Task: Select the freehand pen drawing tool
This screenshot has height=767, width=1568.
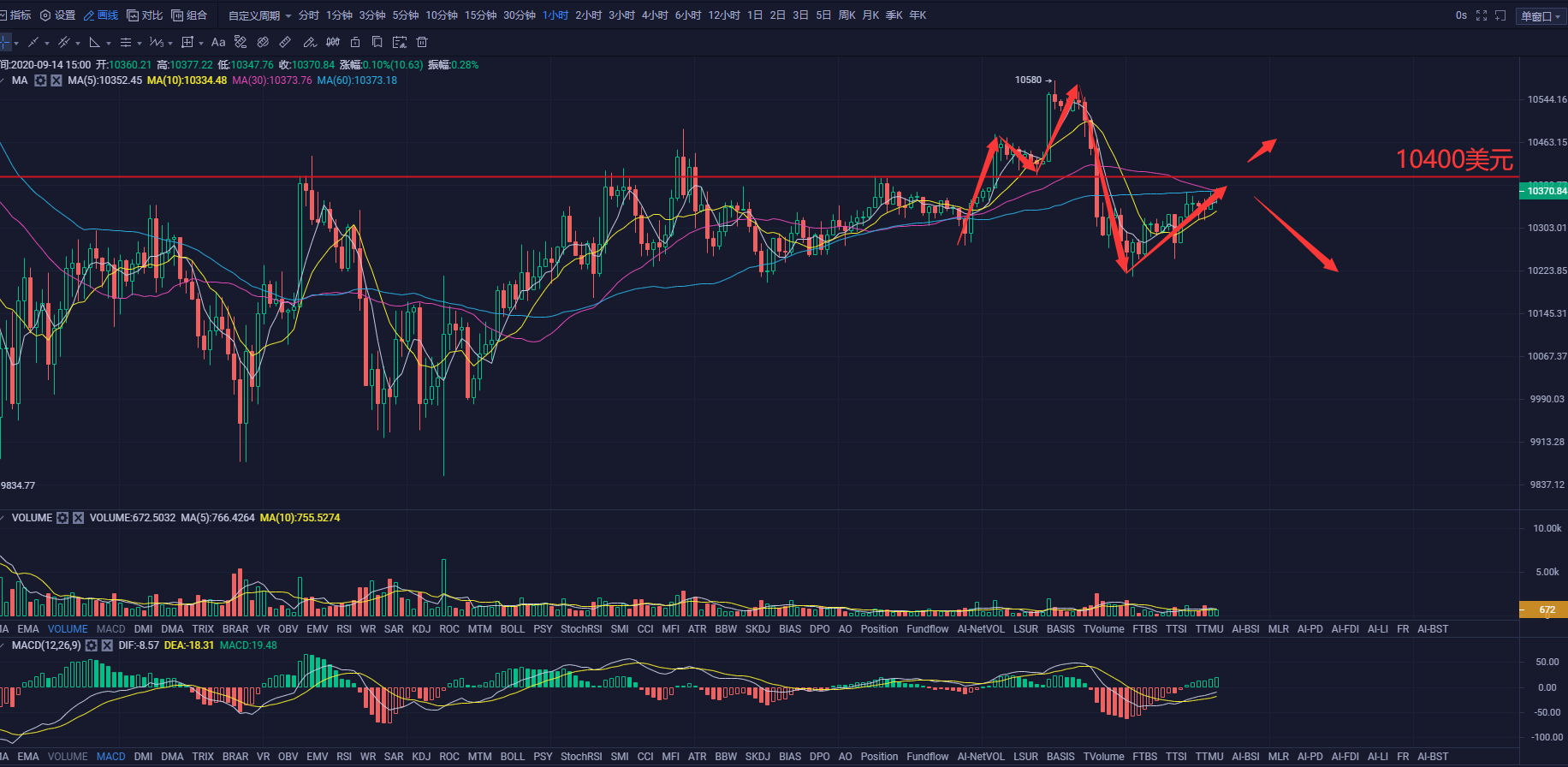Action: pos(310,42)
